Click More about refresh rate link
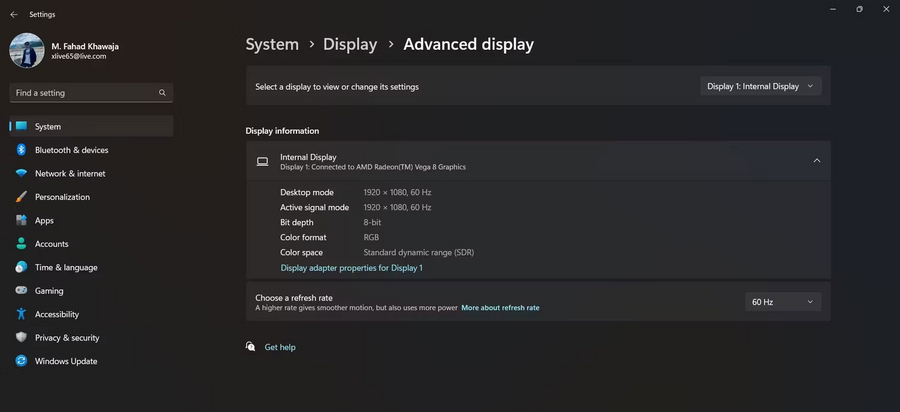This screenshot has width=900, height=412. coord(500,308)
